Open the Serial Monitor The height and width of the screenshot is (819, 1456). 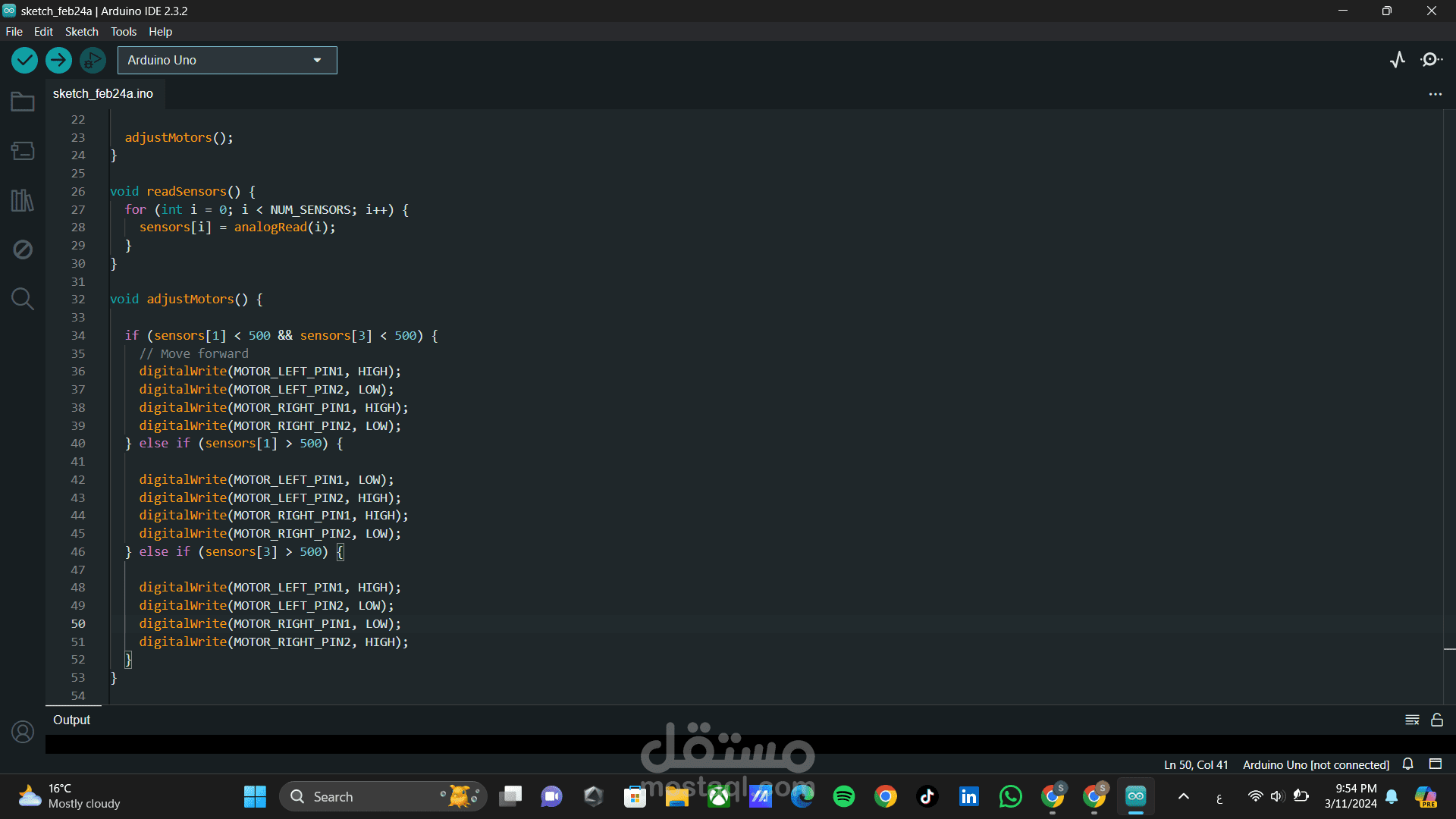(1431, 60)
